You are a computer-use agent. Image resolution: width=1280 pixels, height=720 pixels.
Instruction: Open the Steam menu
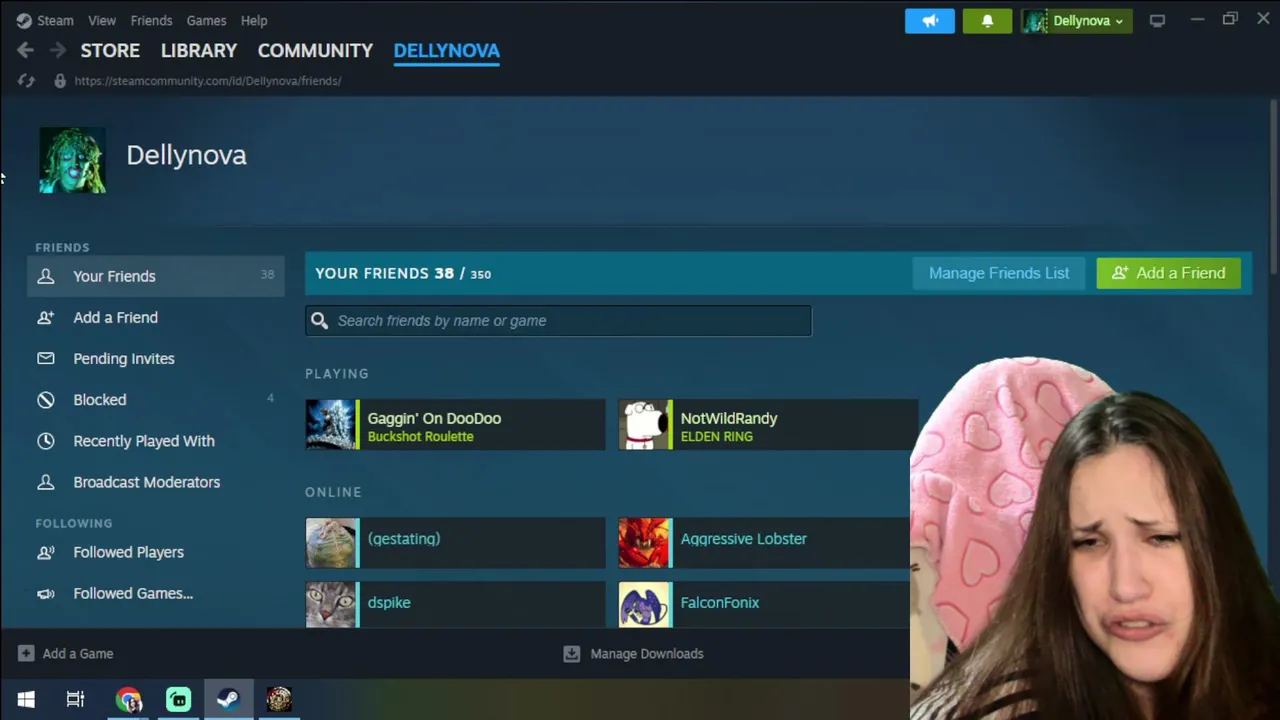(x=45, y=20)
